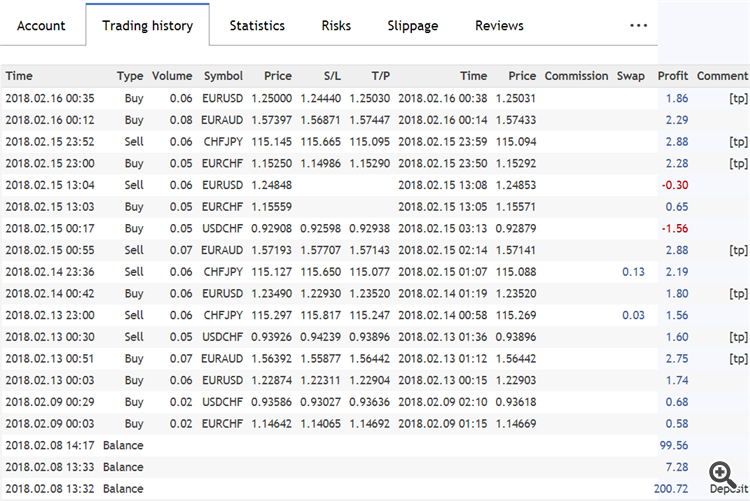
Task: Sort by the Profit column header
Action: 672,76
